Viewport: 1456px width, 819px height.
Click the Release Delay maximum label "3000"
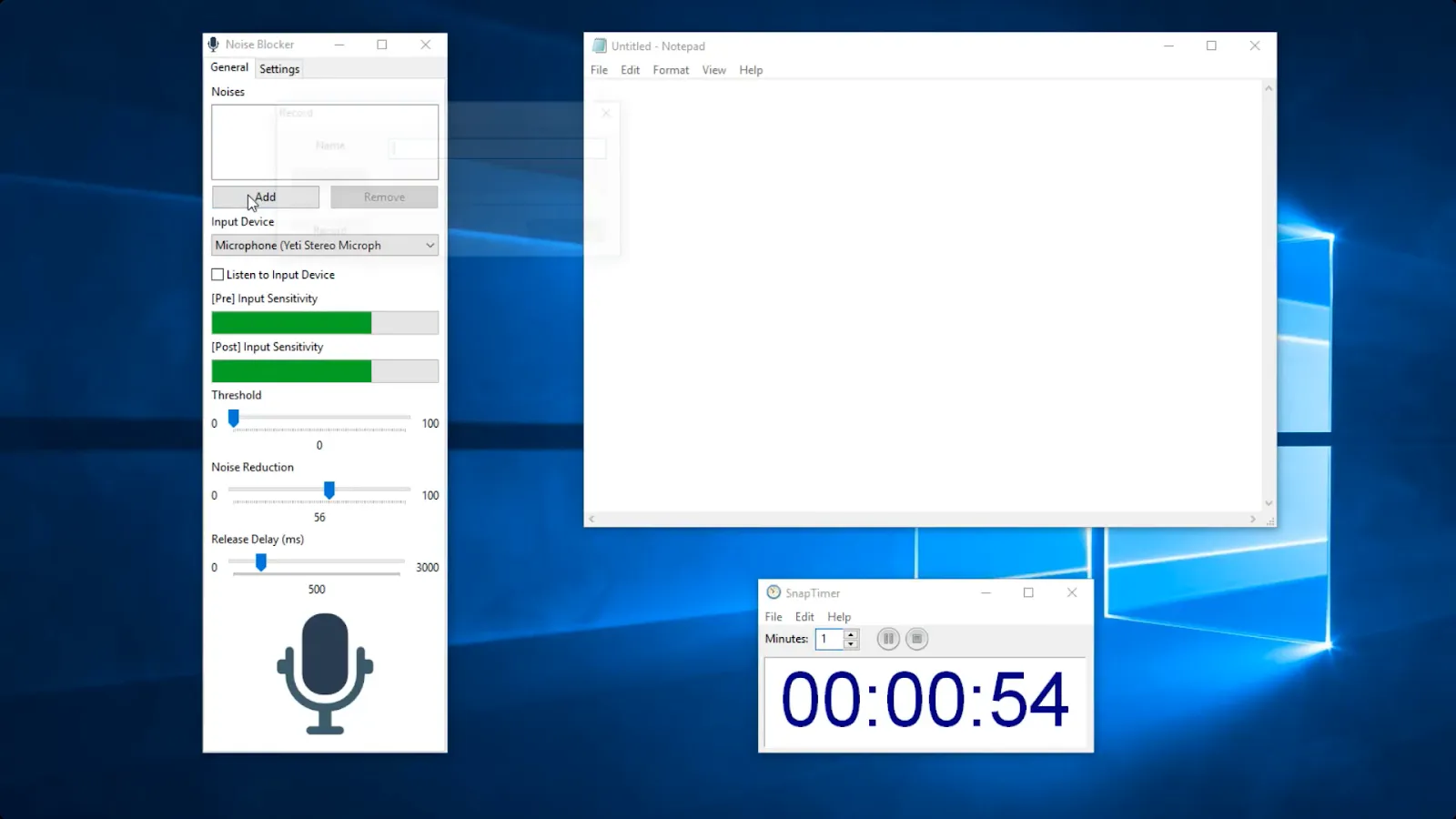pyautogui.click(x=428, y=567)
